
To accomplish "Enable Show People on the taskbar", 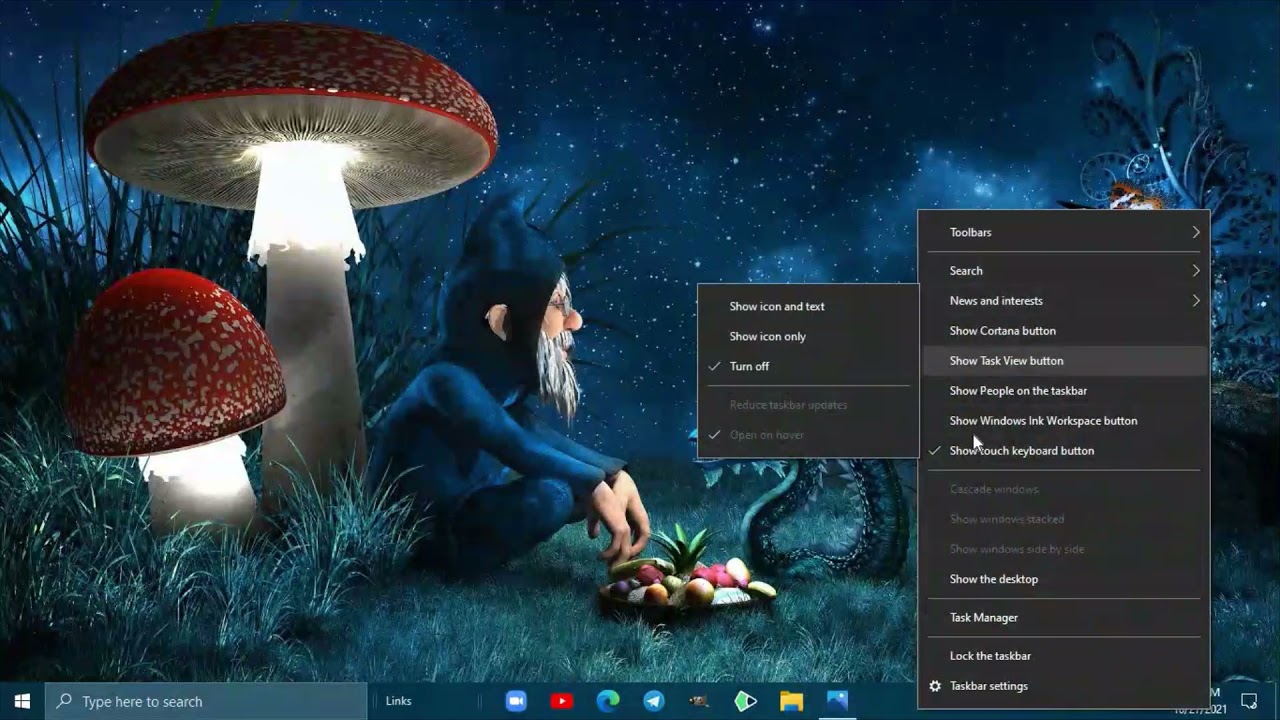I will coord(1063,391).
